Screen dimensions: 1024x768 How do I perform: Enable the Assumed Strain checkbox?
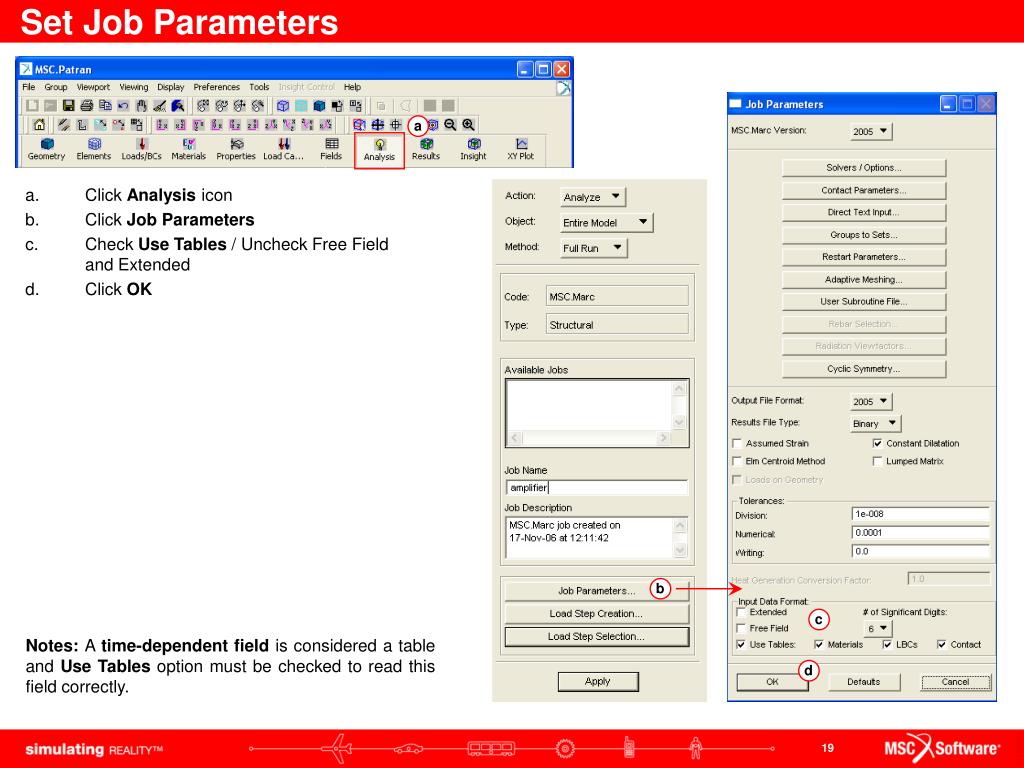point(737,443)
